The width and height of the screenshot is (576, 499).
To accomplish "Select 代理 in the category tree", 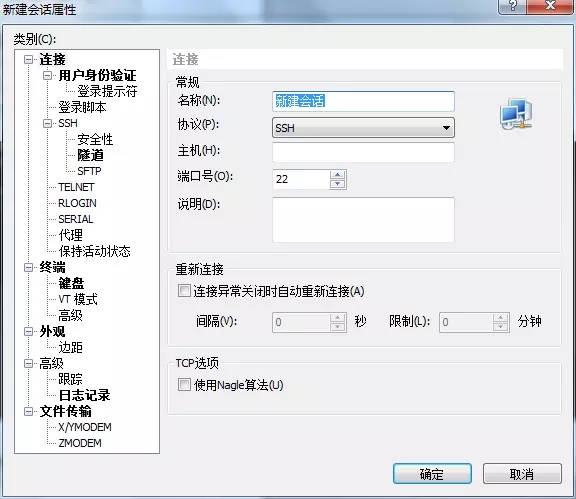I will coord(70,235).
